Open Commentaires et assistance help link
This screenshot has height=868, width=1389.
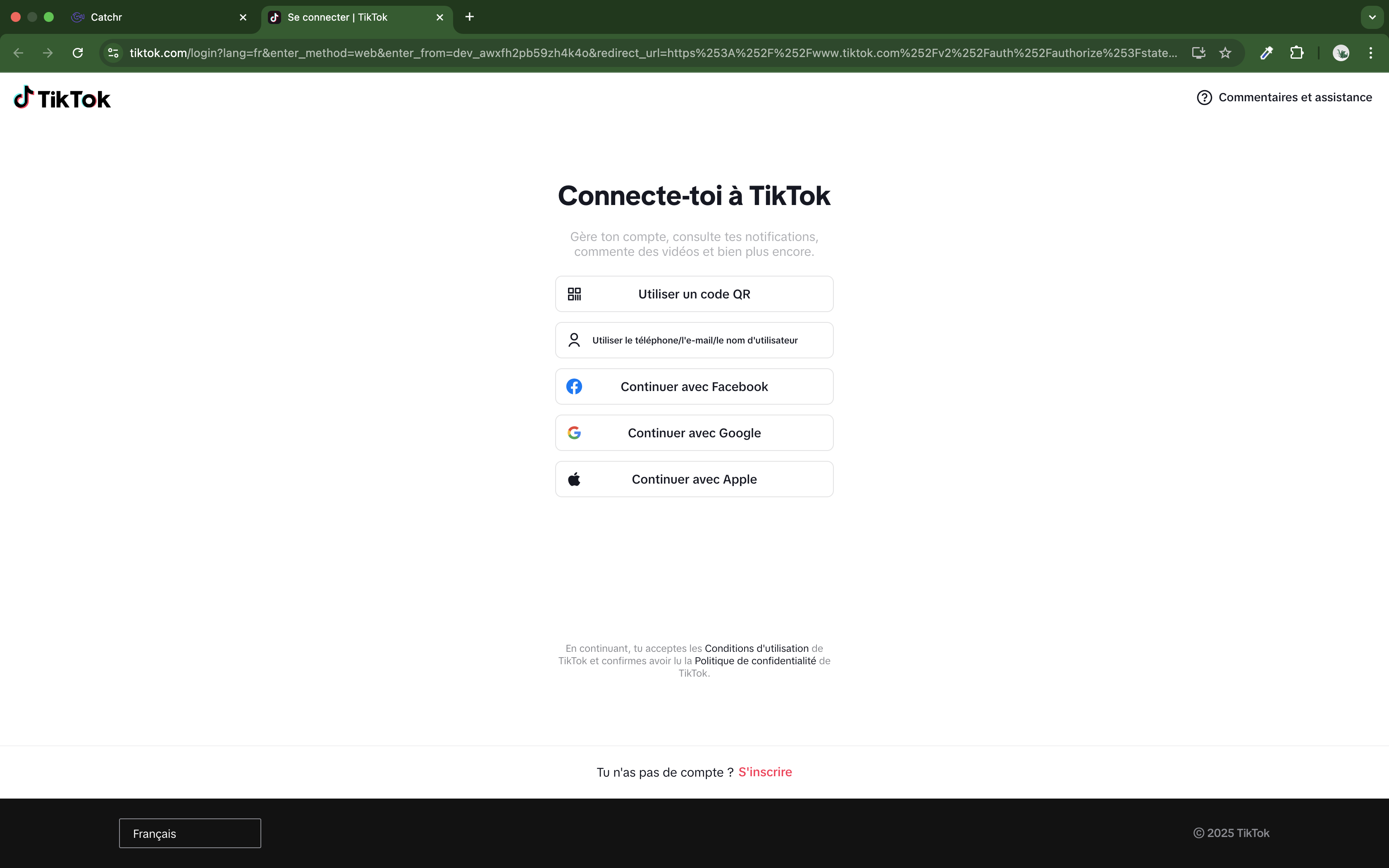coord(1284,98)
